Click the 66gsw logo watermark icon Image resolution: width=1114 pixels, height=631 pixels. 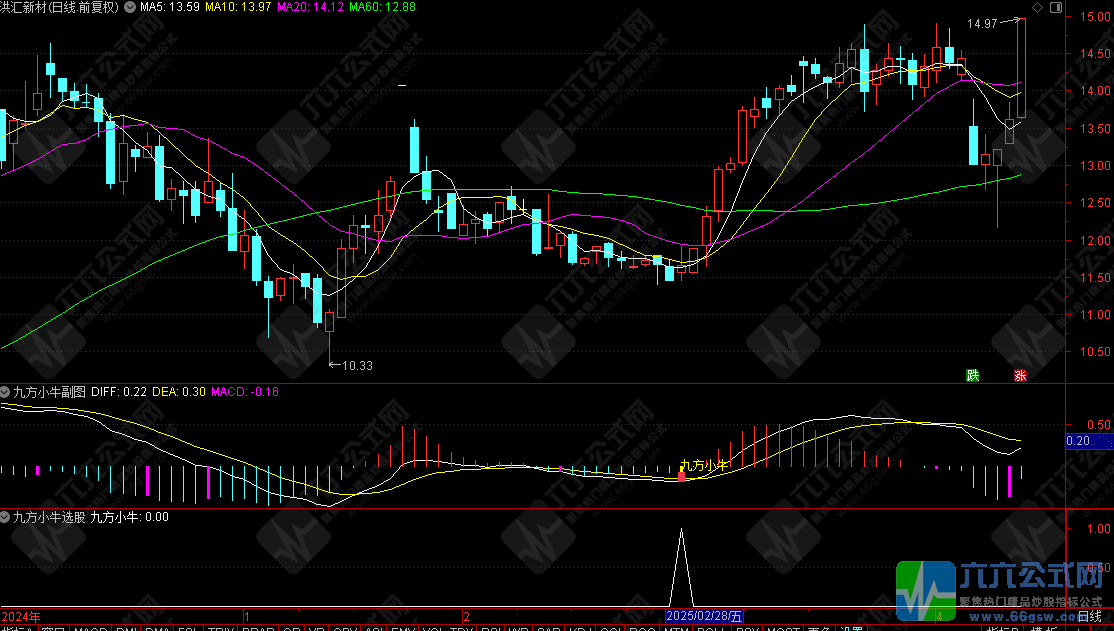click(926, 591)
